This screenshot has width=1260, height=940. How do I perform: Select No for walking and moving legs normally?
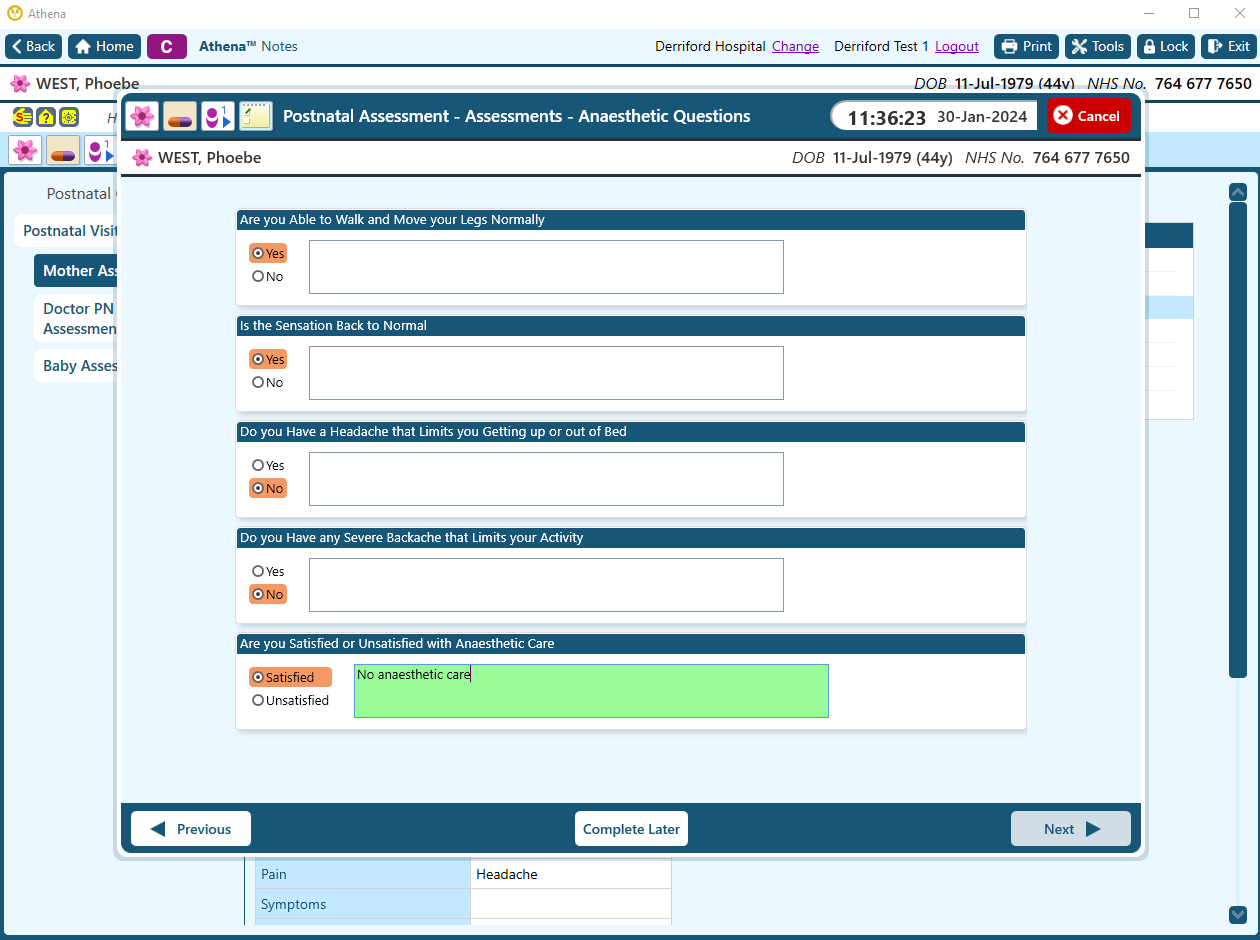pyautogui.click(x=268, y=276)
